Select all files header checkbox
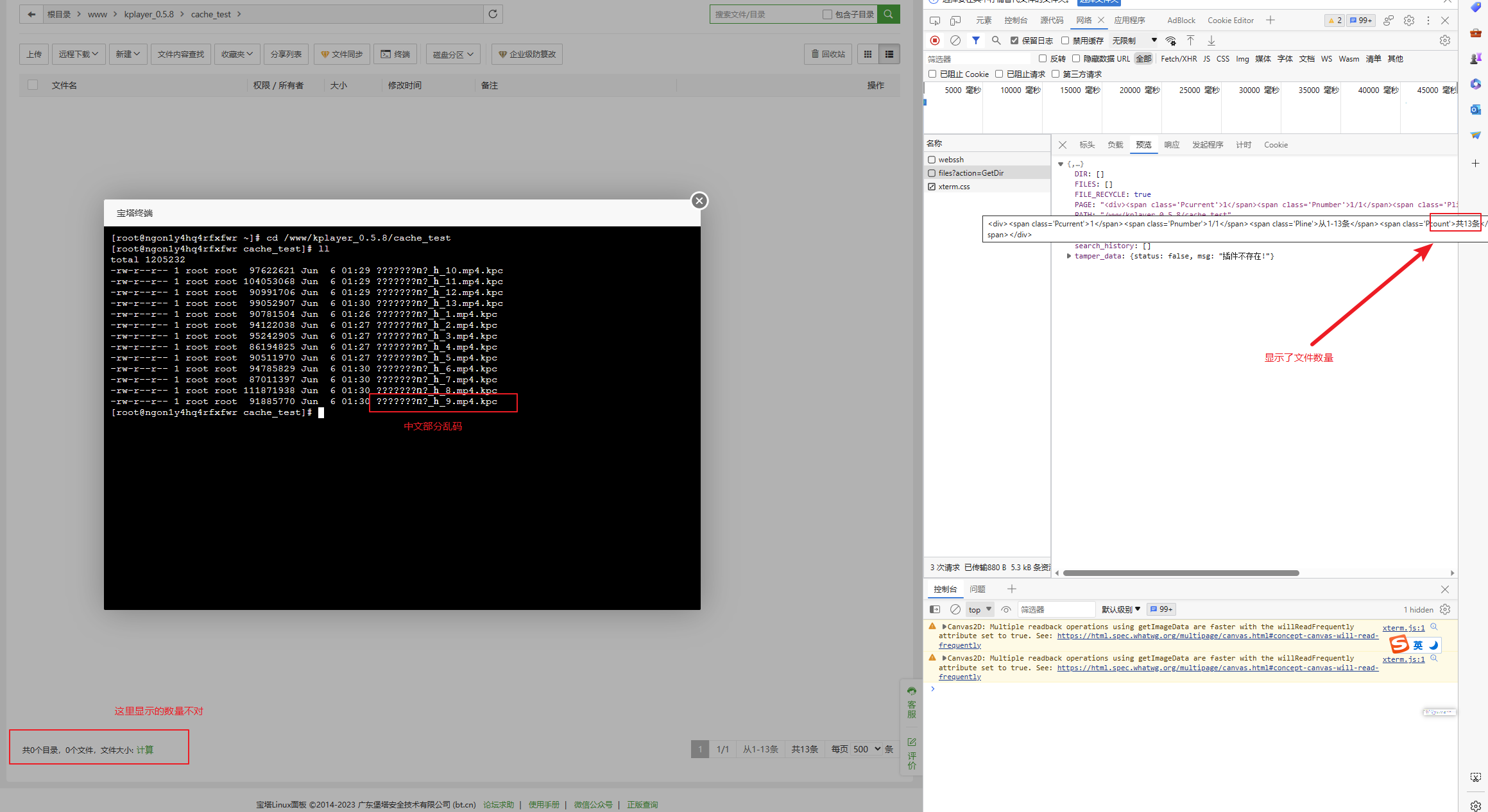 click(x=33, y=85)
